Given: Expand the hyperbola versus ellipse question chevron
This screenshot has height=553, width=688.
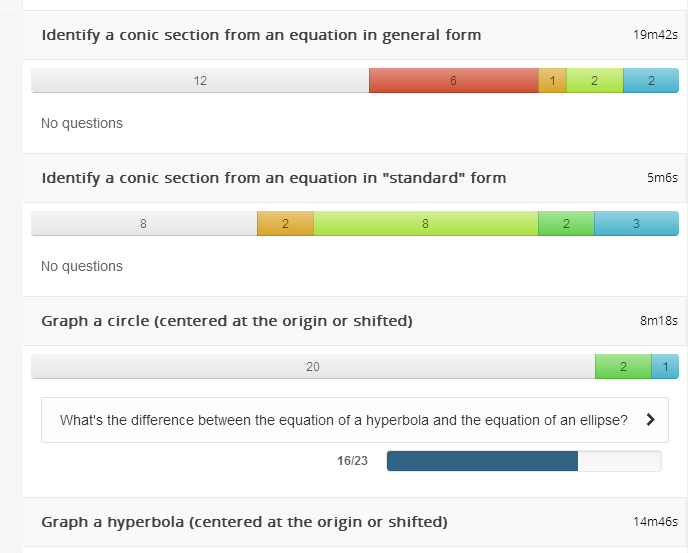Looking at the screenshot, I should 651,420.
